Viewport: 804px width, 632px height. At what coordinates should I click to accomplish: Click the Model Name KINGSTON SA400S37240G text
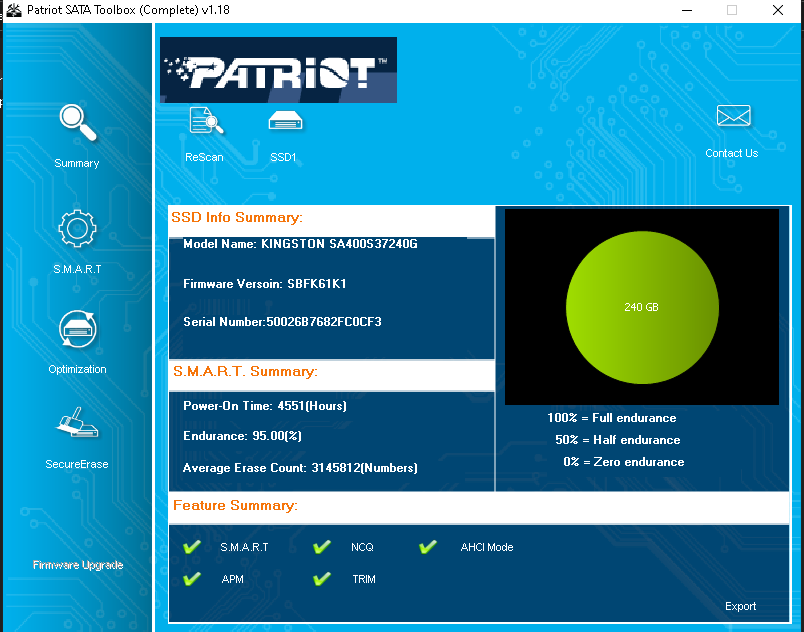click(300, 244)
